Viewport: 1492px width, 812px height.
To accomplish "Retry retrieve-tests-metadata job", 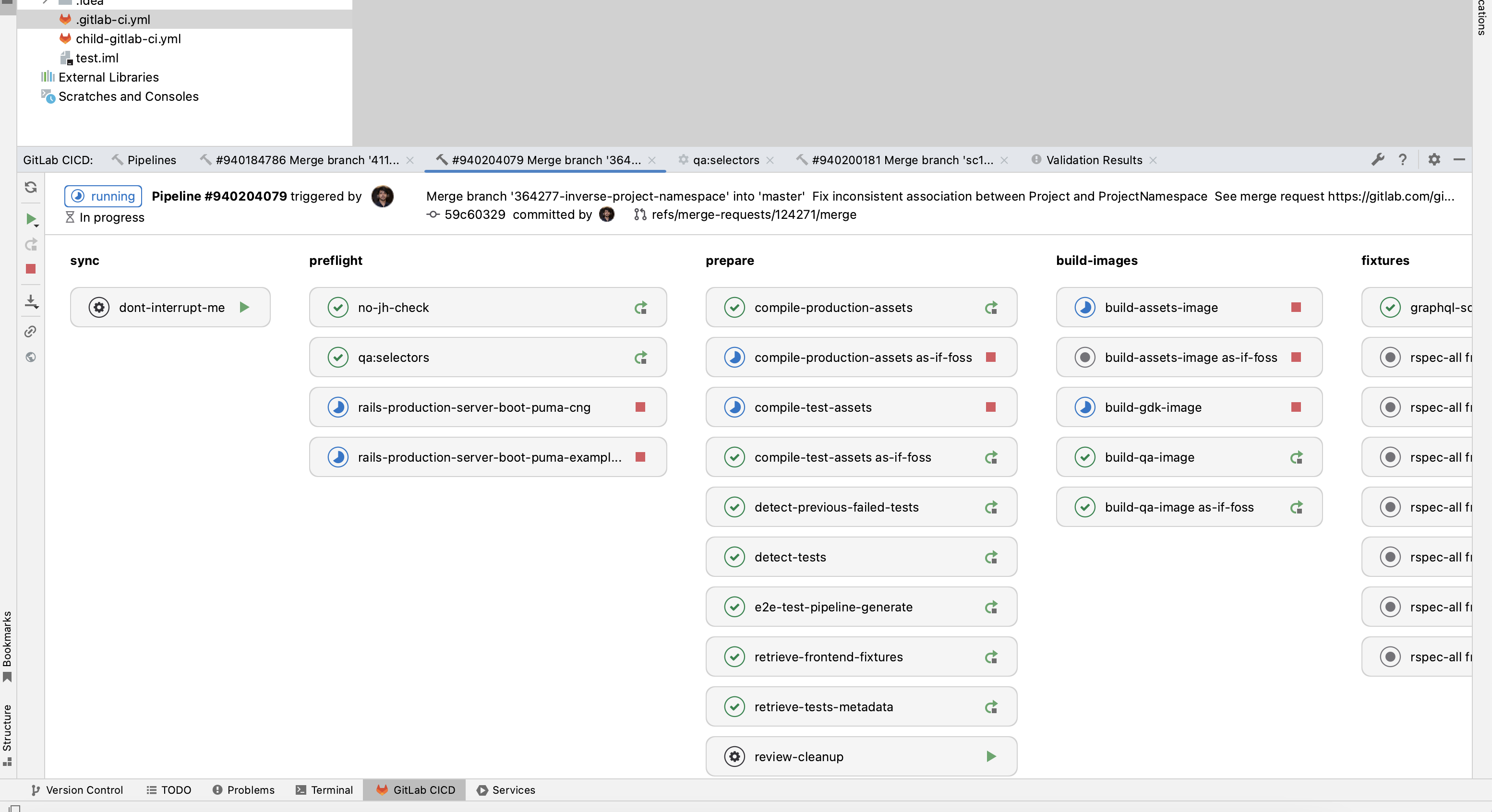I will [991, 706].
